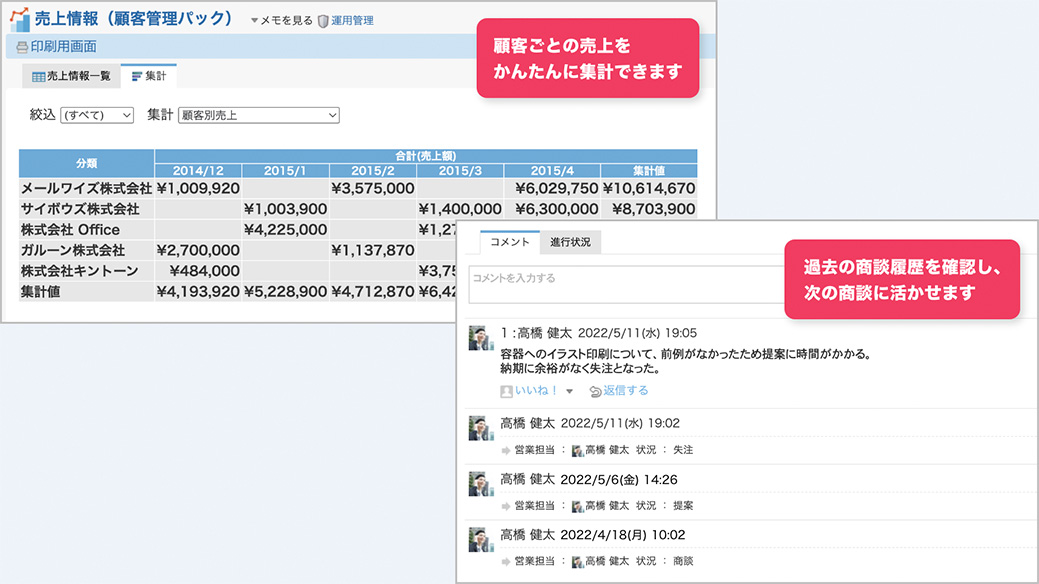
Task: Open the 集計 顧客別売上 dropdown
Action: pyautogui.click(x=258, y=115)
